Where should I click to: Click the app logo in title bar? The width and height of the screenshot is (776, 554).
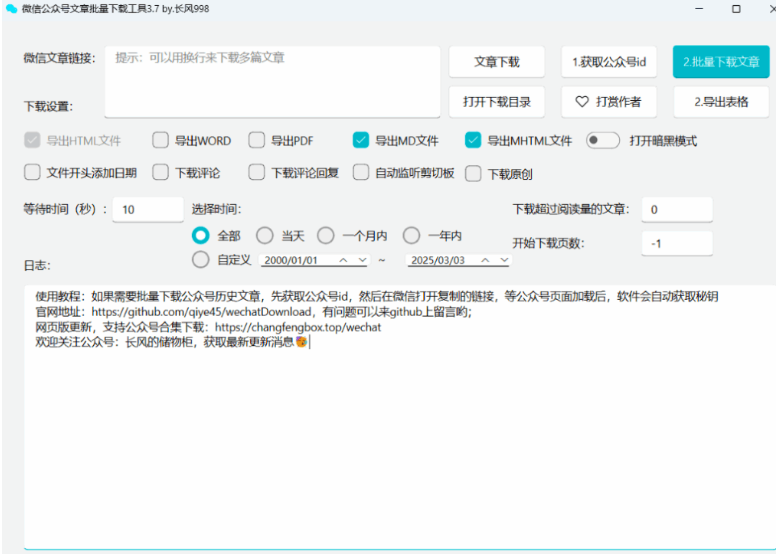click(11, 9)
